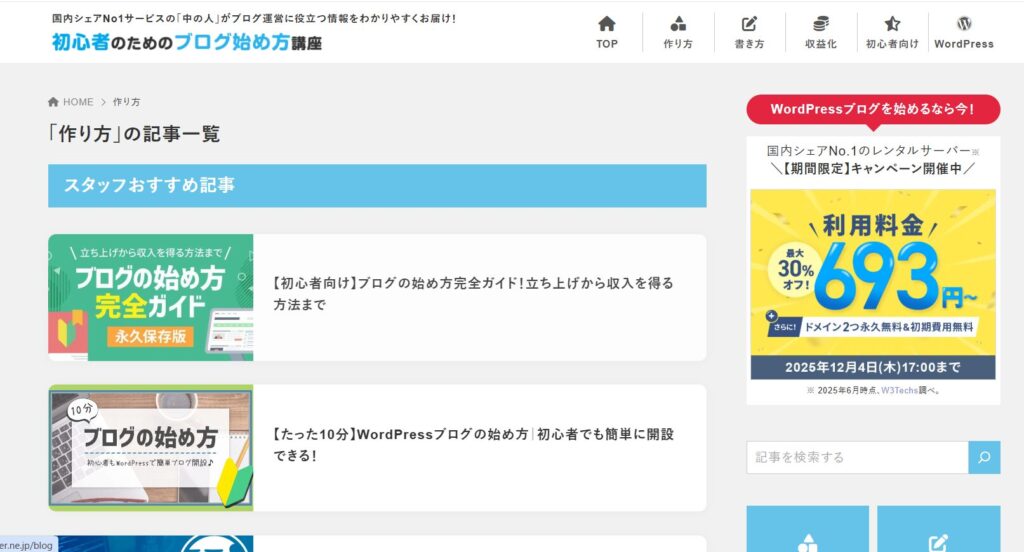Viewport: 1024px width, 552px height.
Task: Click the 作り方 breadcrumb text
Action: 126,102
